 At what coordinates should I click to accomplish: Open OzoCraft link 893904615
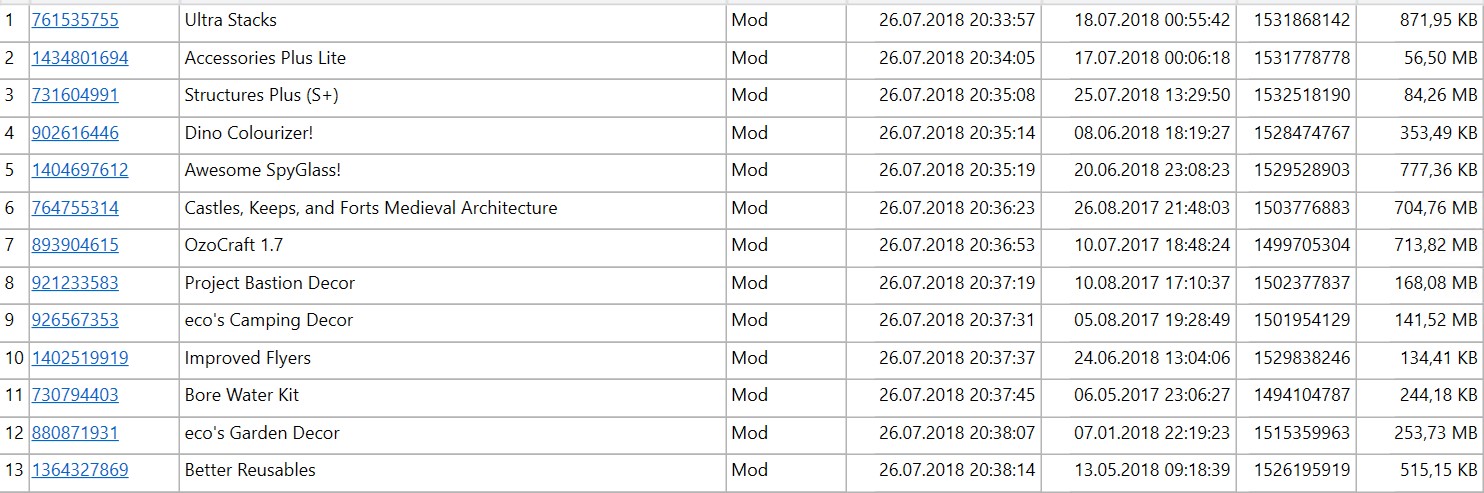click(75, 245)
